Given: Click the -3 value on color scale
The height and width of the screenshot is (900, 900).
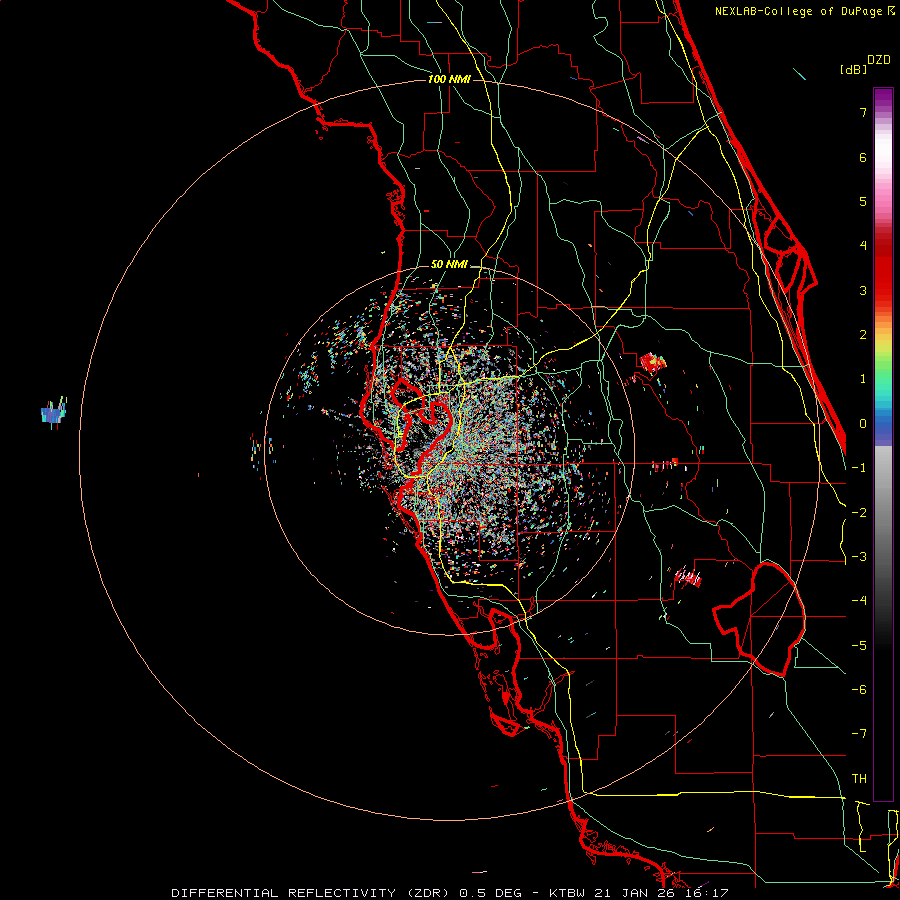Looking at the screenshot, I should pos(859,557).
